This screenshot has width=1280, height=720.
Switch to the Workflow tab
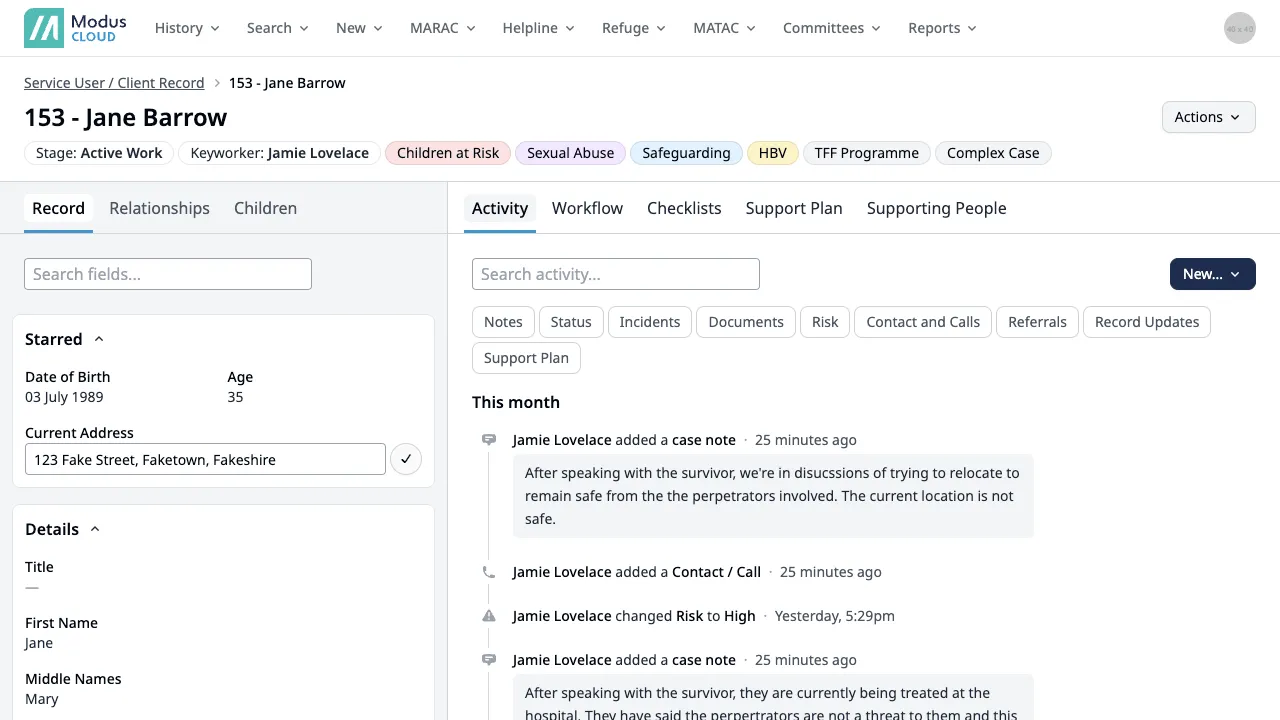(587, 208)
